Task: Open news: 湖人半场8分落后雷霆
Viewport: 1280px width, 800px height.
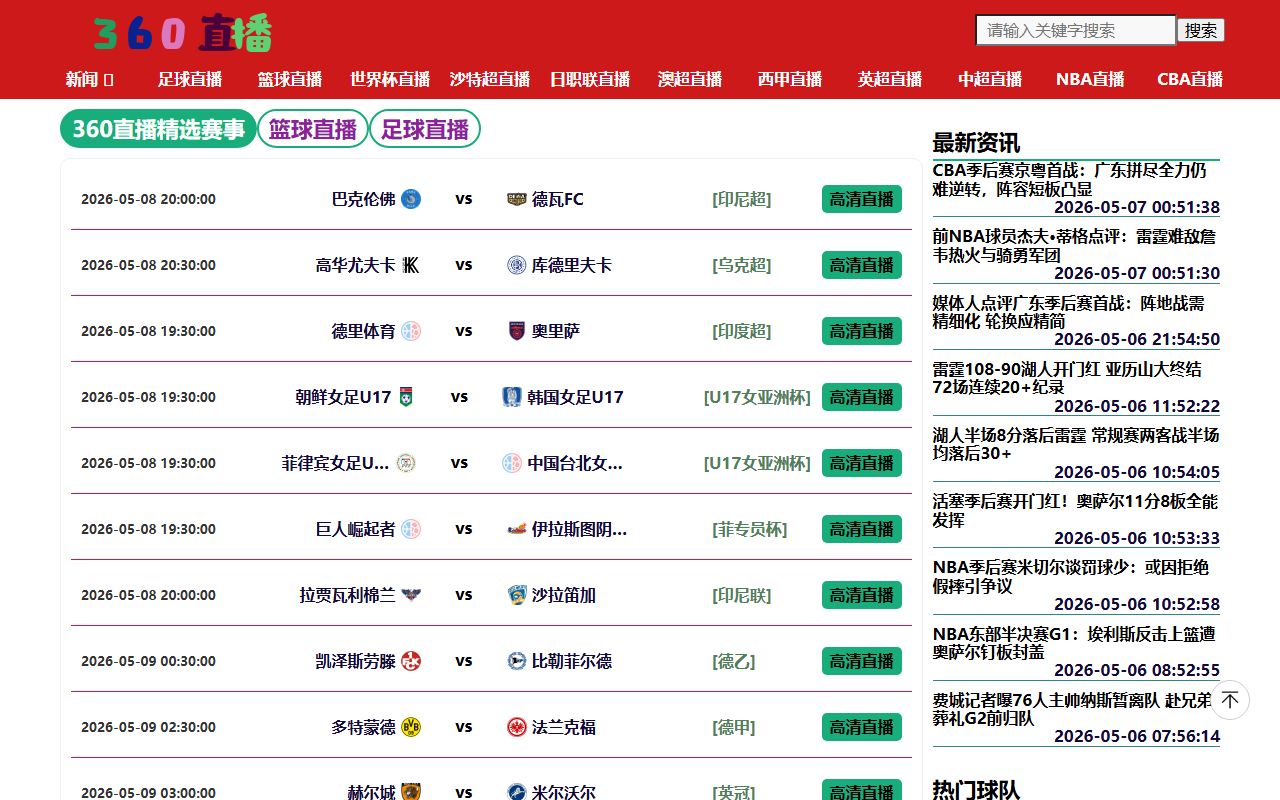Action: pos(1076,444)
